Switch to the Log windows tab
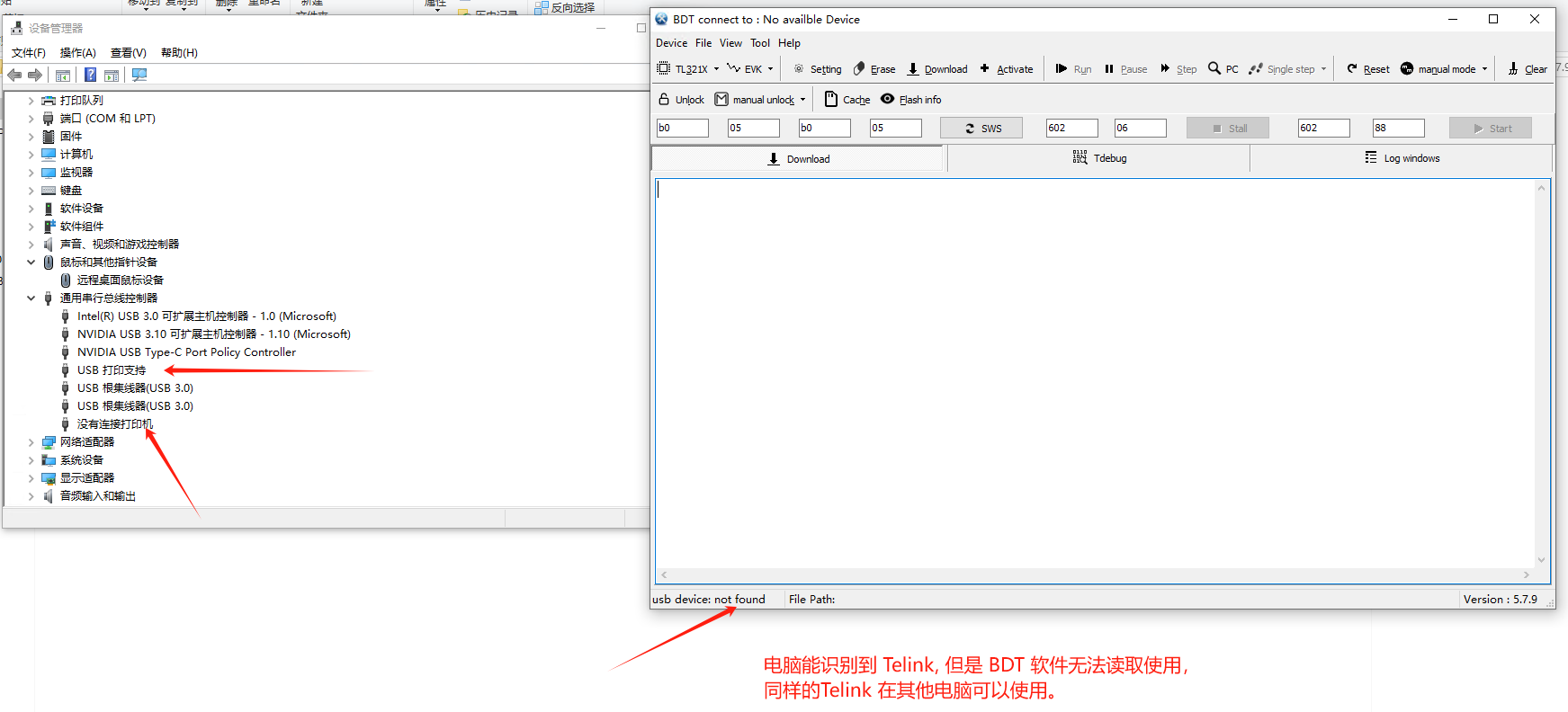1568x712 pixels. pyautogui.click(x=1402, y=158)
